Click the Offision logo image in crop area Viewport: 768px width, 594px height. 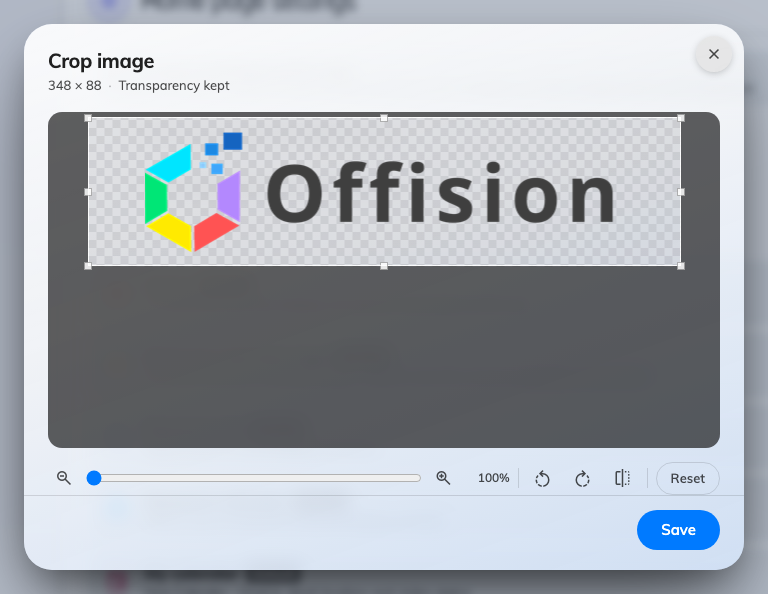(x=384, y=192)
